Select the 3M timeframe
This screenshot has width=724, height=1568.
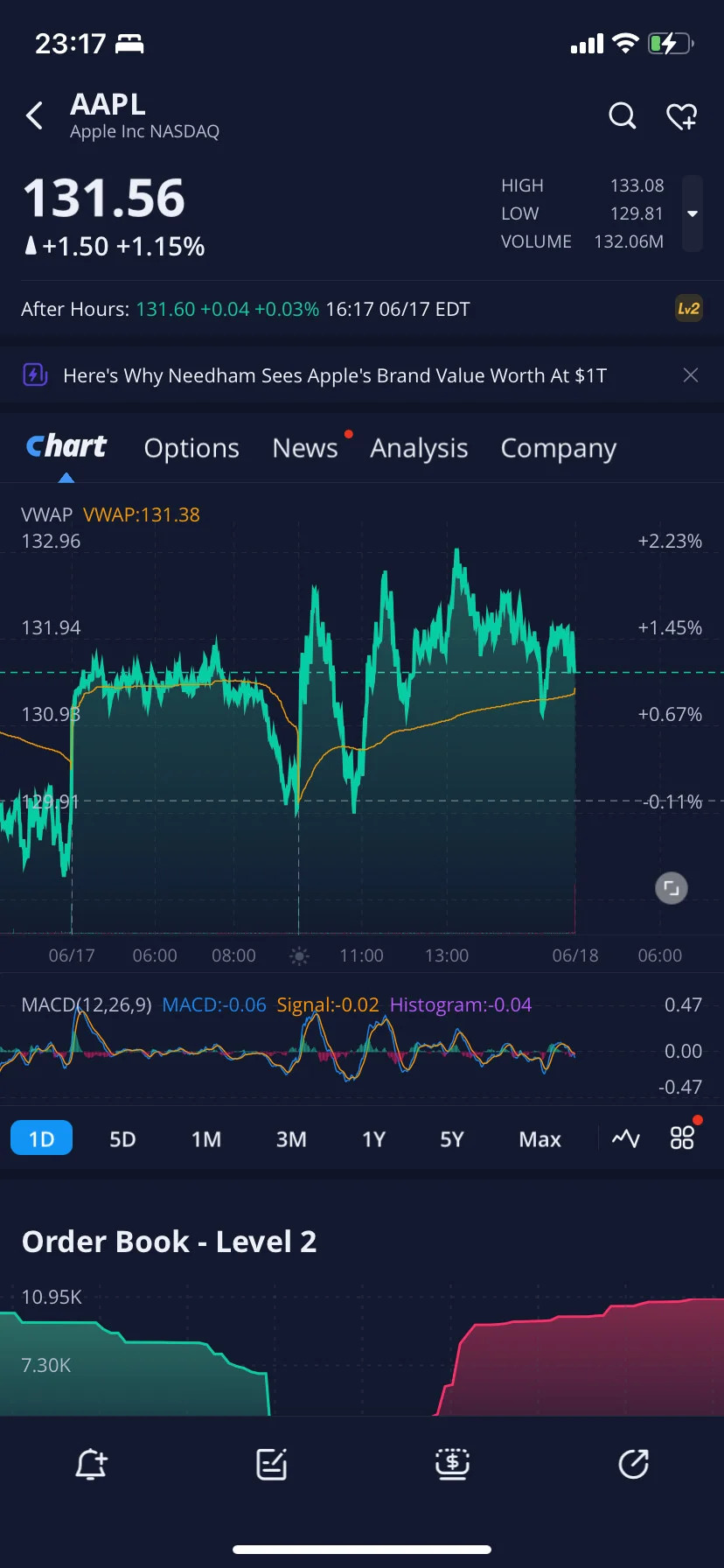pos(291,1139)
